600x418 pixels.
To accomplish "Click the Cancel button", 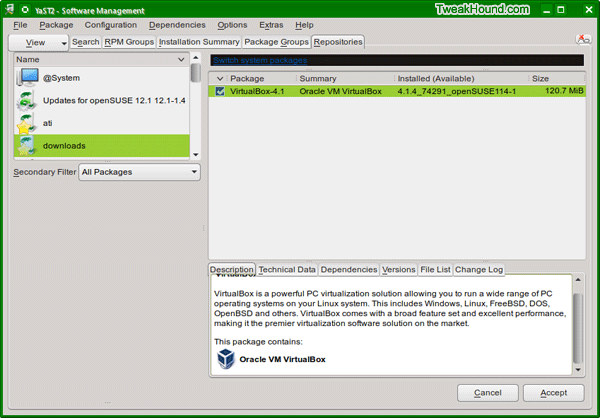I will [488, 393].
